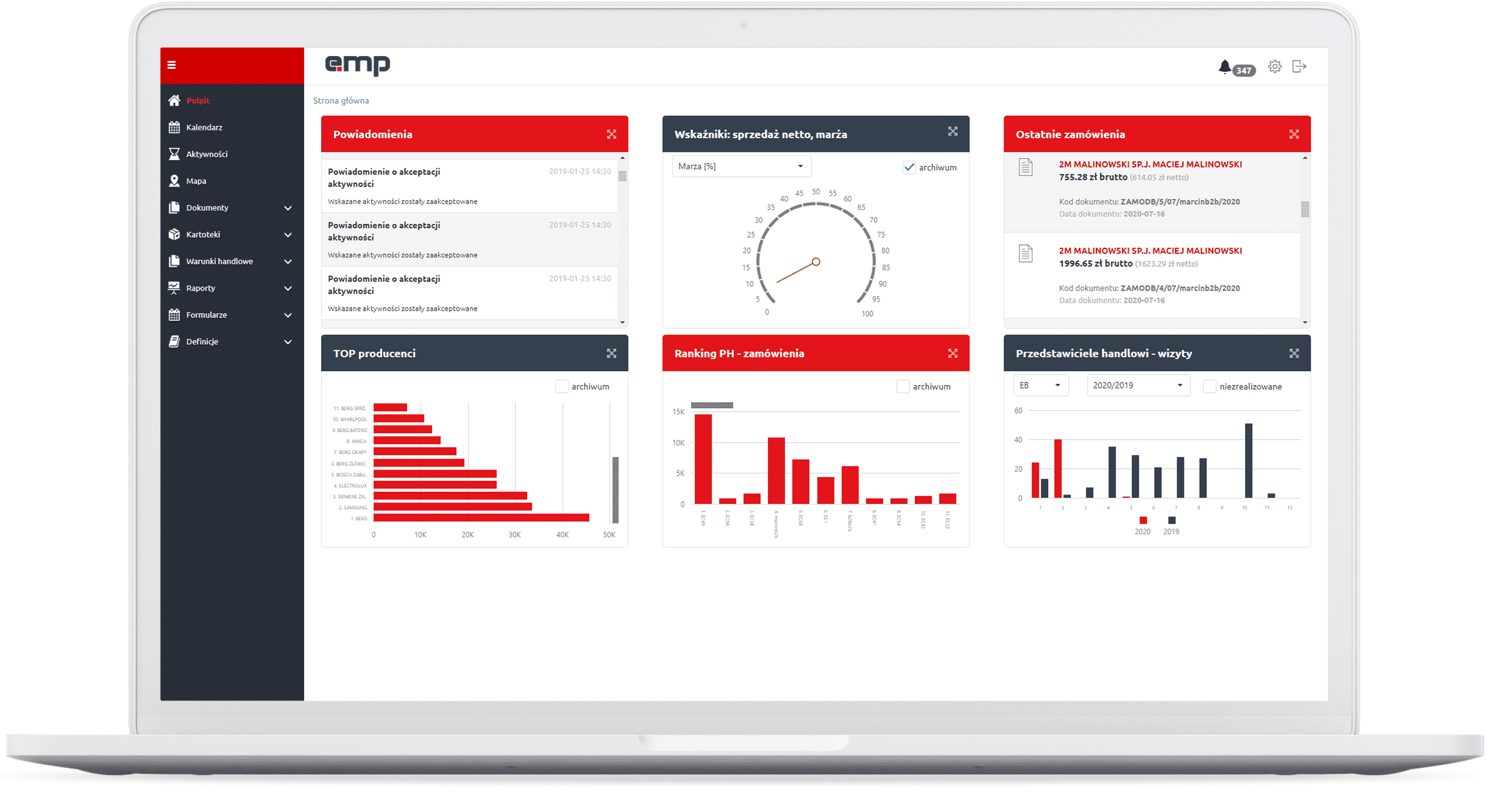Screen dimensions: 1493x812
Task: Expand the Dokumenty submenu chevron
Action: point(288,208)
